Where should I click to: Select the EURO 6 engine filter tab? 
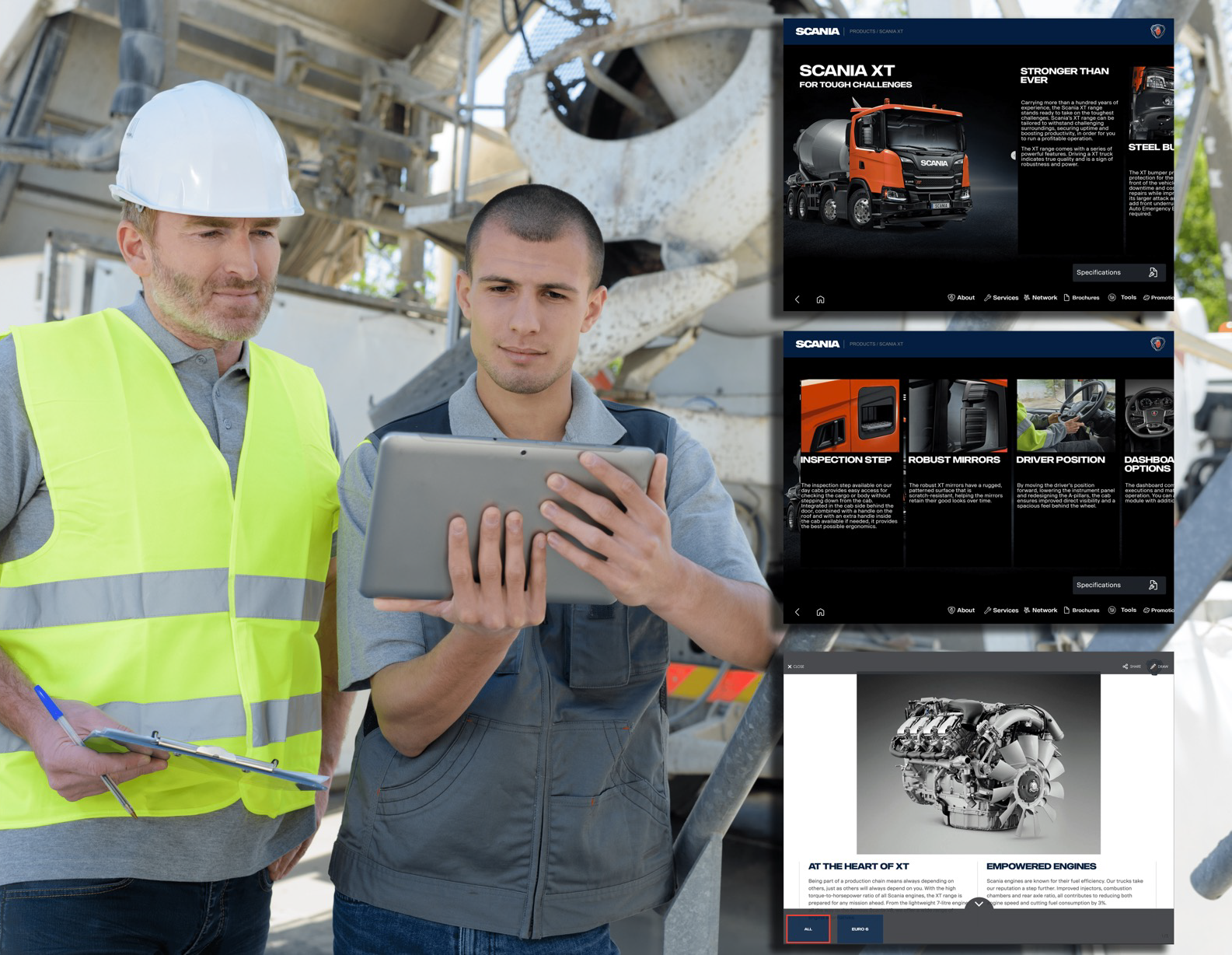tap(860, 929)
